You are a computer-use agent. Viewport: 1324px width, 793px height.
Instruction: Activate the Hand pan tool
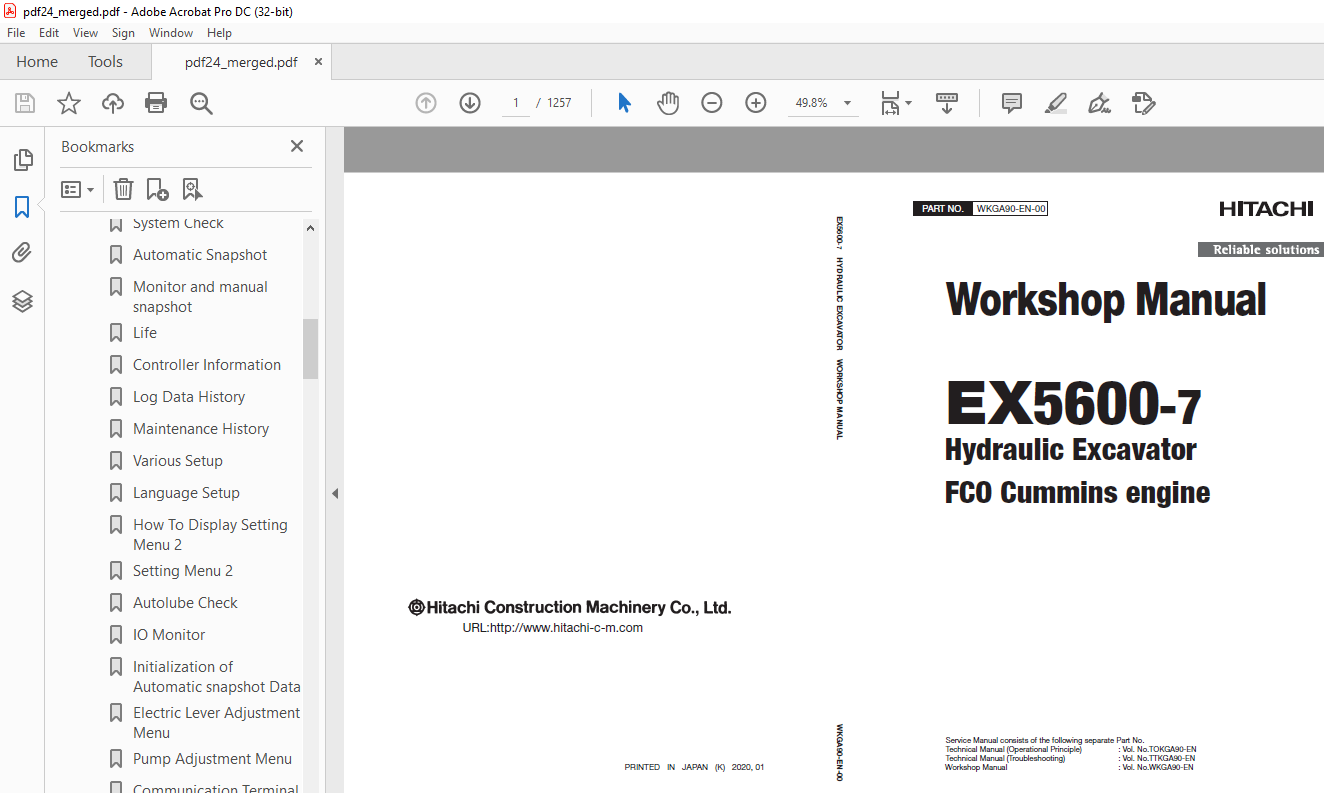[x=667, y=103]
